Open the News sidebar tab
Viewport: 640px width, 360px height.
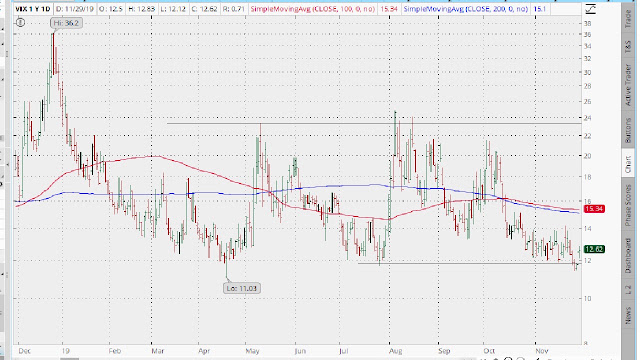[x=628, y=316]
